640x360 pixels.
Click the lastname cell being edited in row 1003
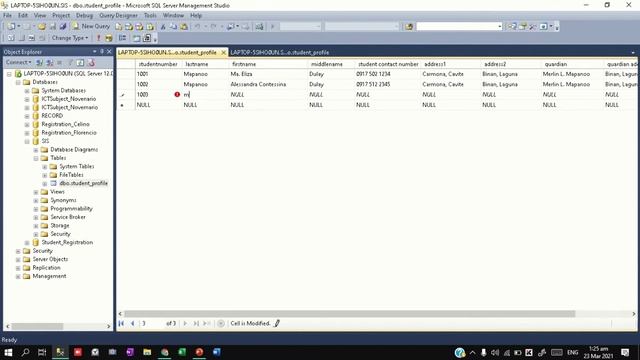tap(205, 94)
